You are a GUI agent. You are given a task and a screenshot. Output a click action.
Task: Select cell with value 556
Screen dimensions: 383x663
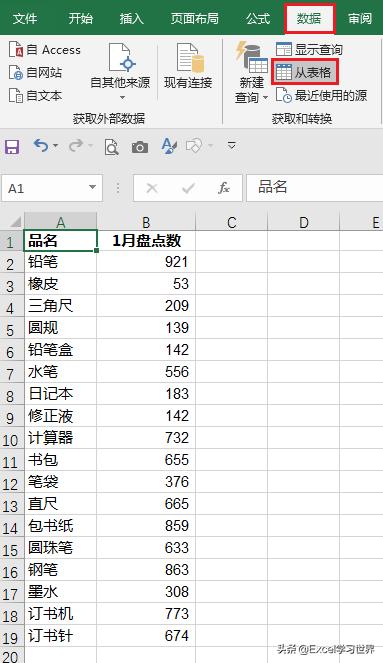146,372
